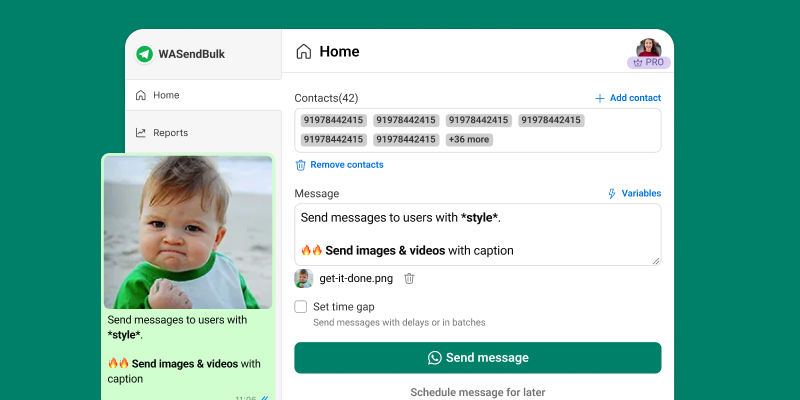Click inside the Message text area
800x400 pixels.
coord(478,234)
